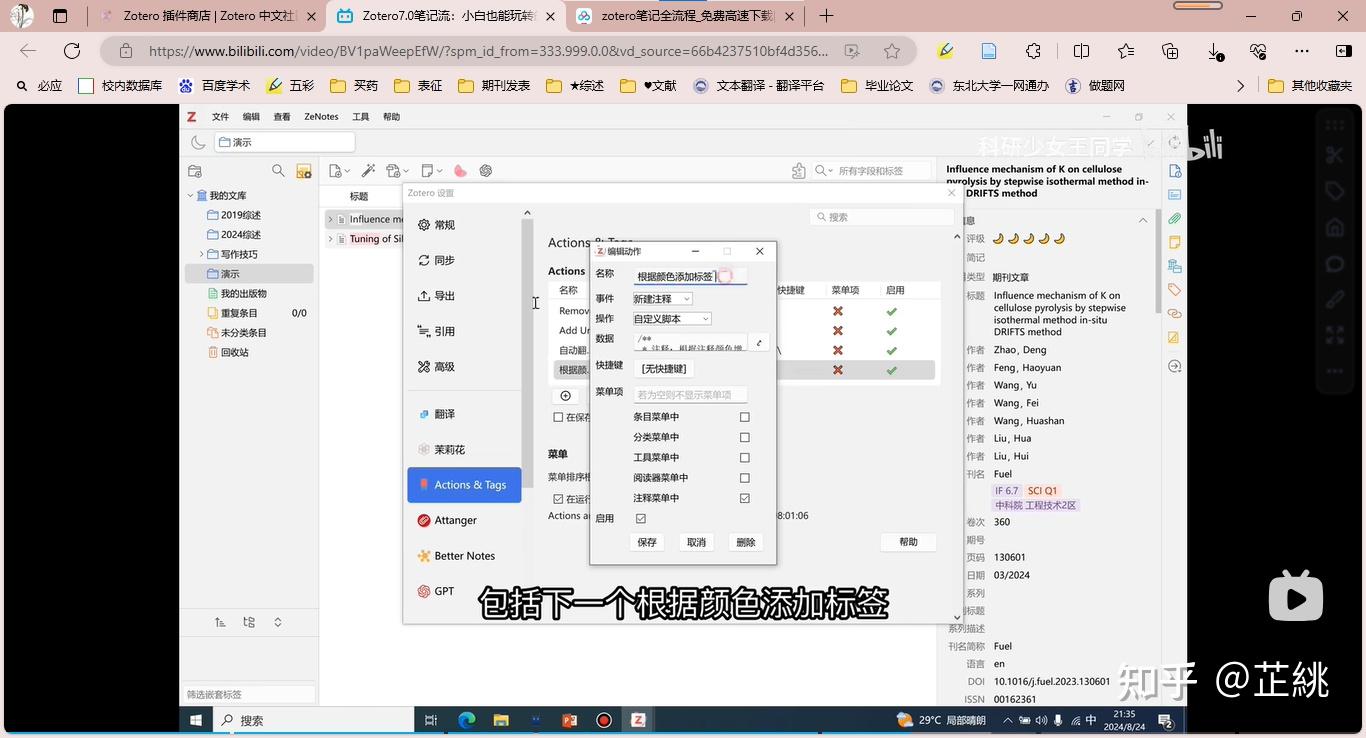The width and height of the screenshot is (1366, 738).
Task: Click the 无快捷键 shortcut button
Action: click(x=664, y=369)
